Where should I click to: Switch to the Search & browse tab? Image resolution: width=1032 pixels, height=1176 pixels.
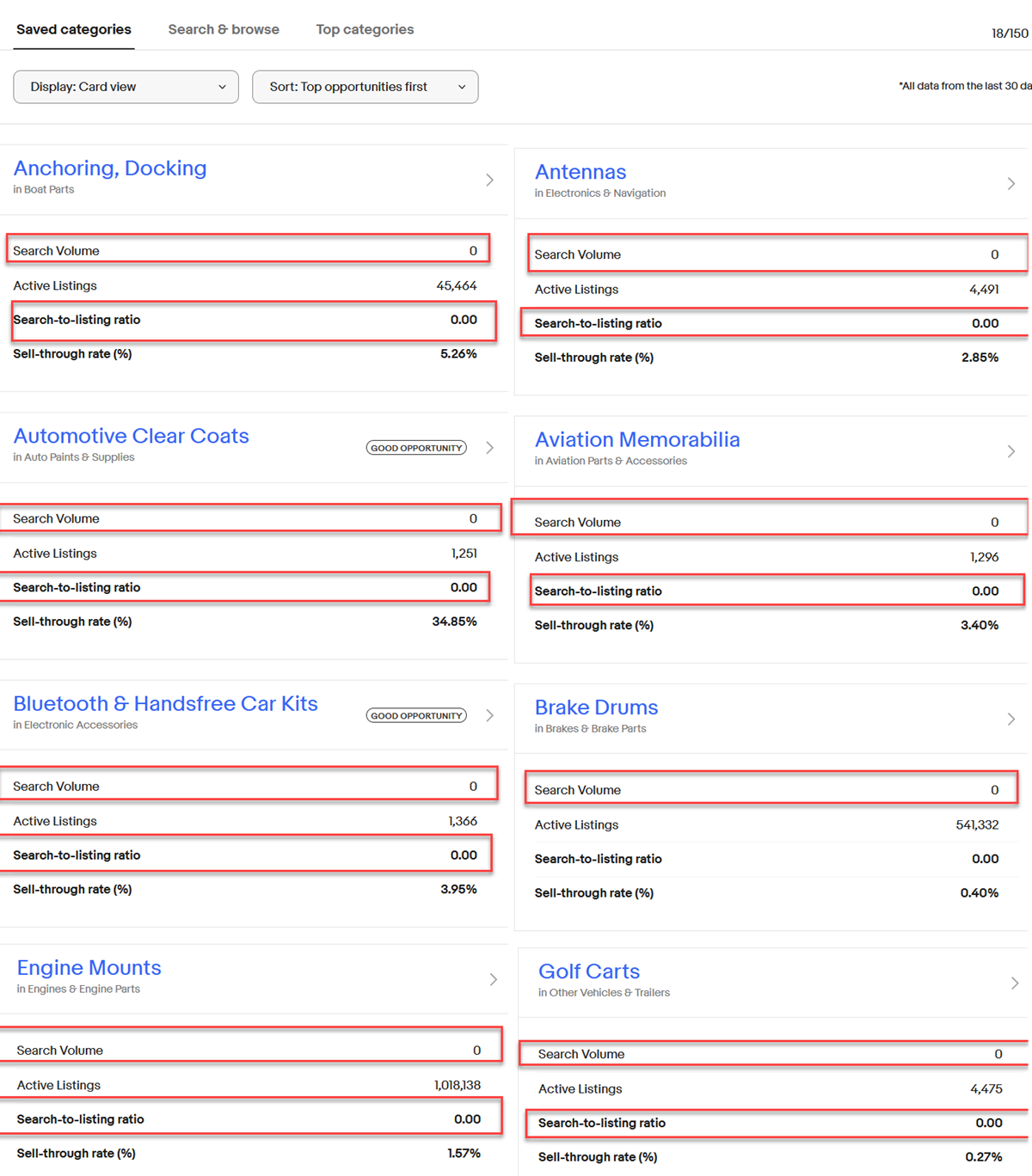(224, 29)
